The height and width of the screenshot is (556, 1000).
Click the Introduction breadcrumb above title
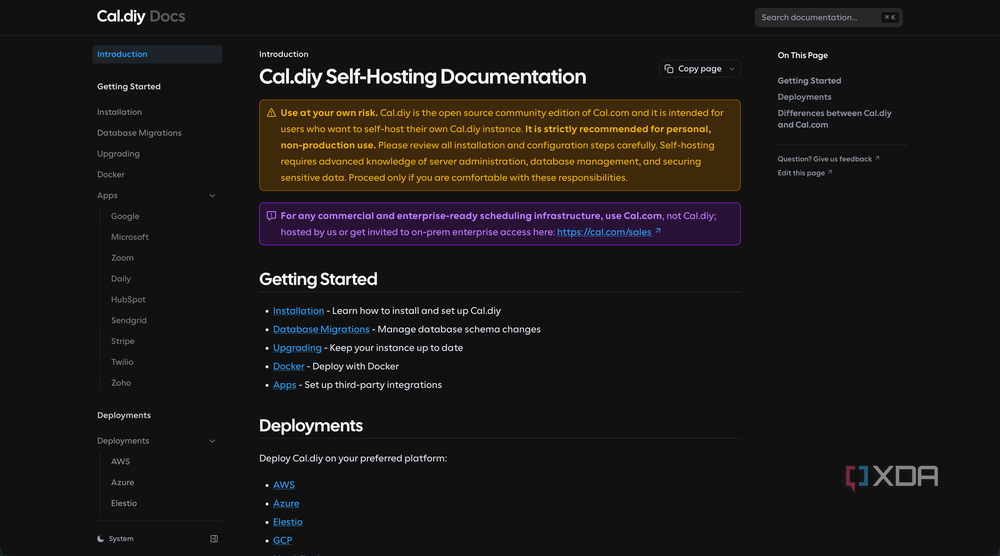tap(283, 54)
